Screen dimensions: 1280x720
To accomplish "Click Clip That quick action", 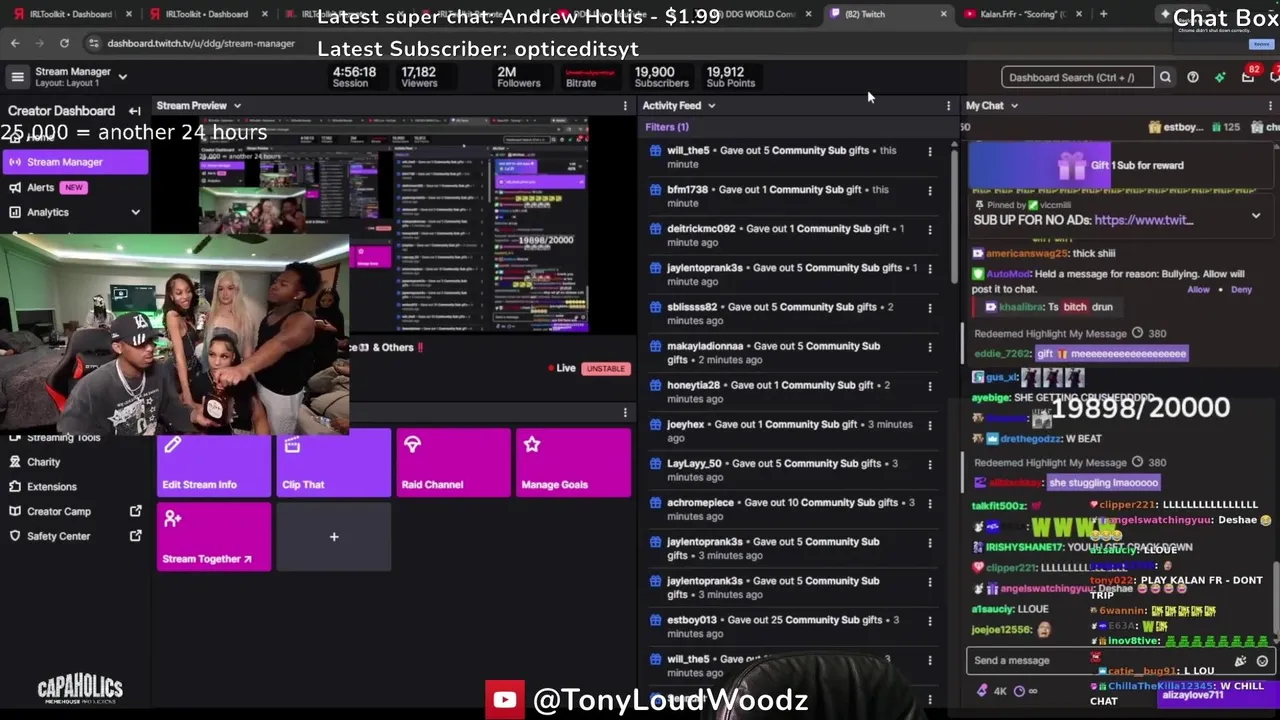I will 334,463.
